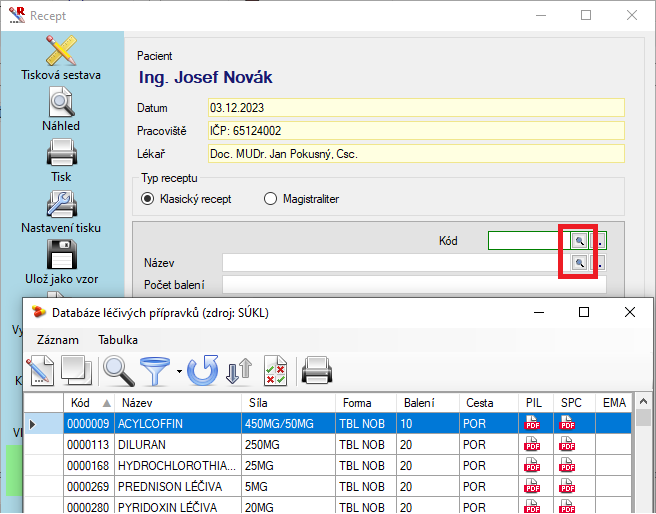The width and height of the screenshot is (656, 514).
Task: Click the search magnifier toolbar icon
Action: [119, 371]
